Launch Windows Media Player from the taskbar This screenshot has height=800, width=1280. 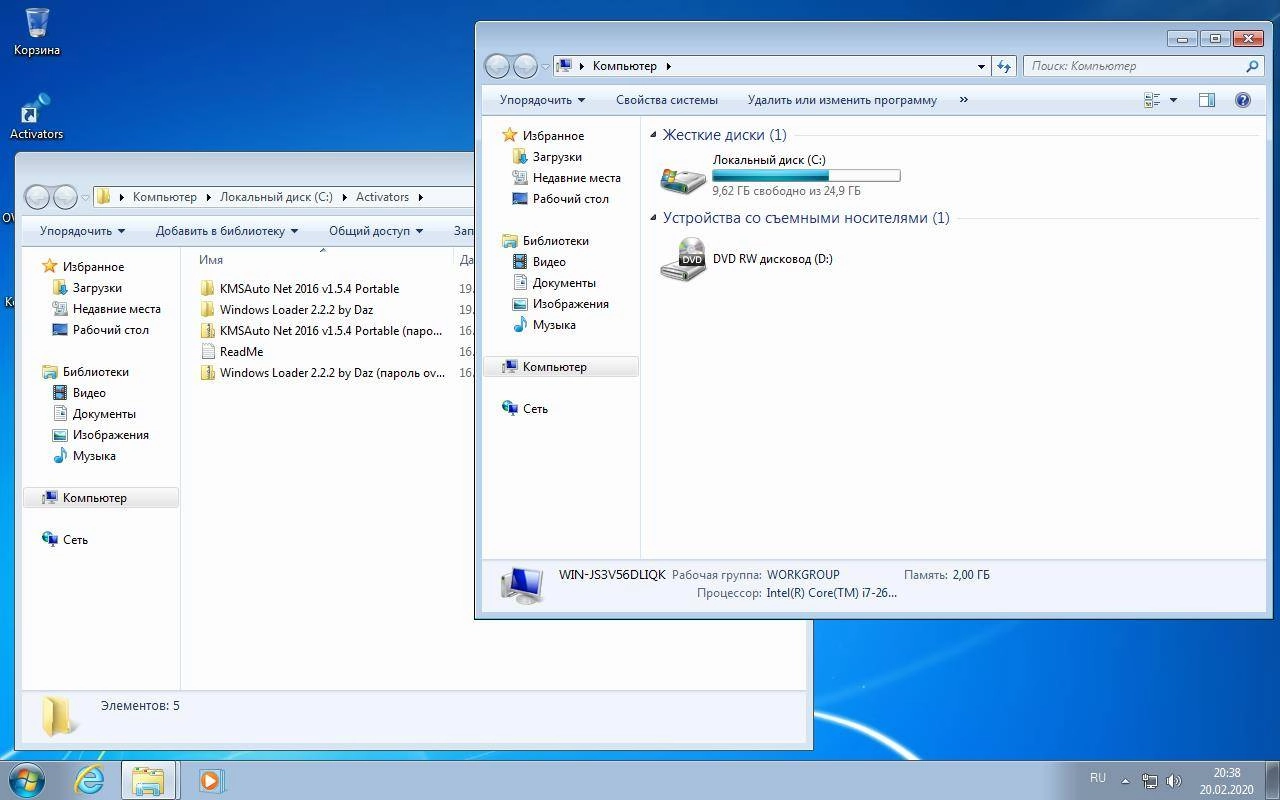point(210,780)
